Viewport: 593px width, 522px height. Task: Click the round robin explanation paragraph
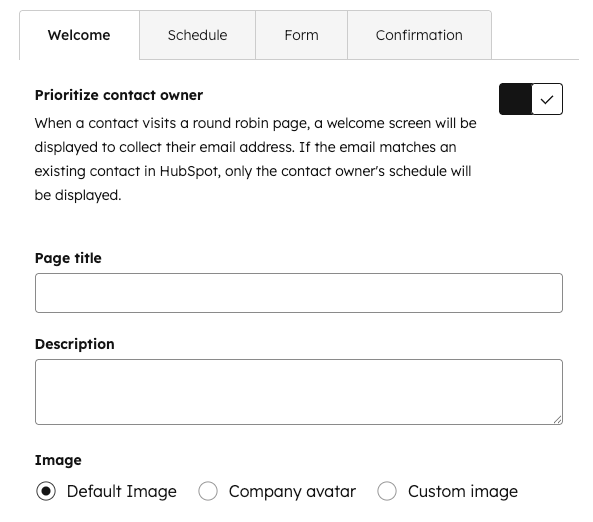(255, 159)
